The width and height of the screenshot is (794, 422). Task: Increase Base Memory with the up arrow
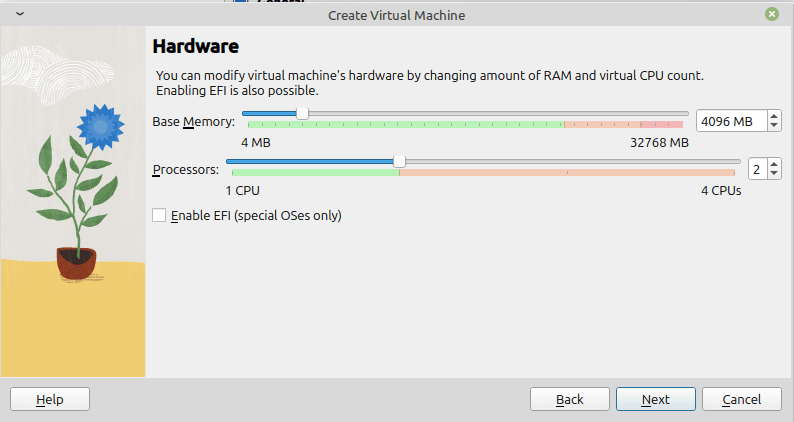point(774,116)
